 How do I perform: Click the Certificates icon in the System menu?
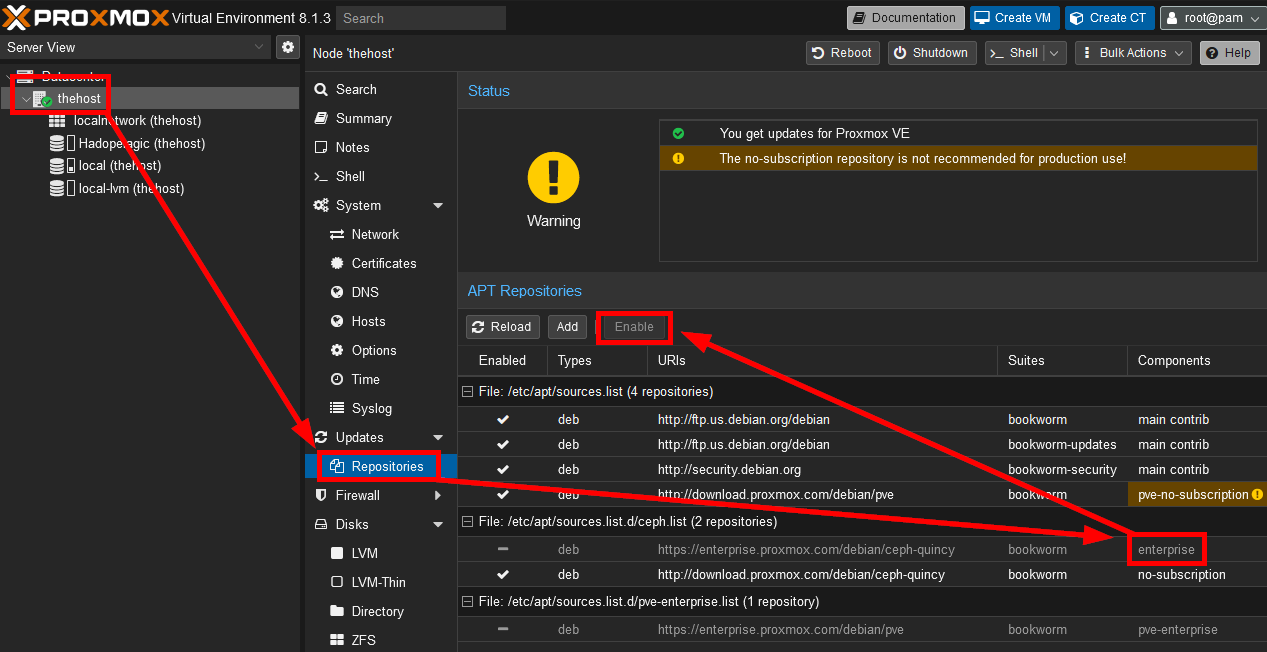pyautogui.click(x=337, y=263)
